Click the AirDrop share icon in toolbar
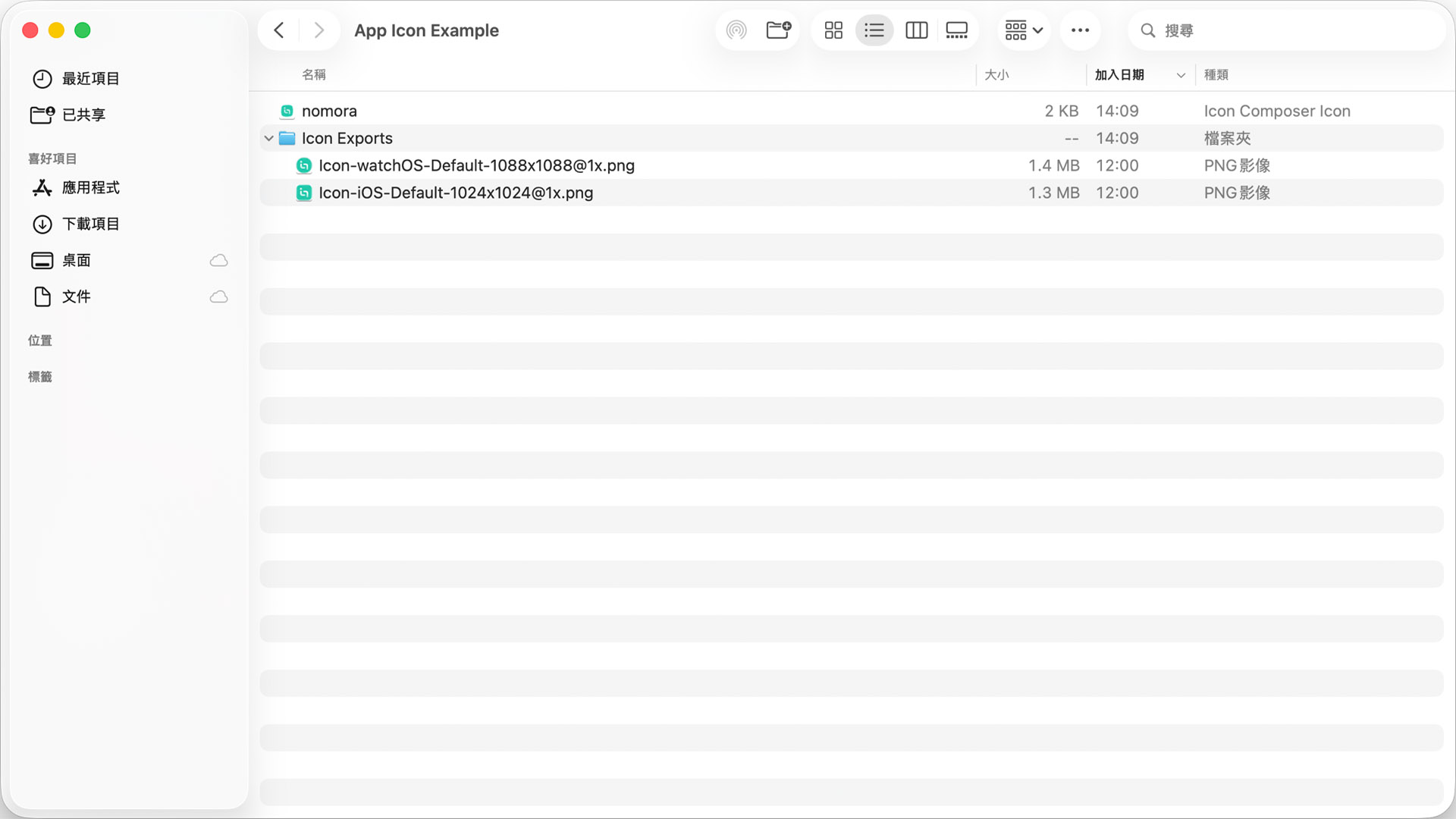The image size is (1456, 819). click(736, 30)
